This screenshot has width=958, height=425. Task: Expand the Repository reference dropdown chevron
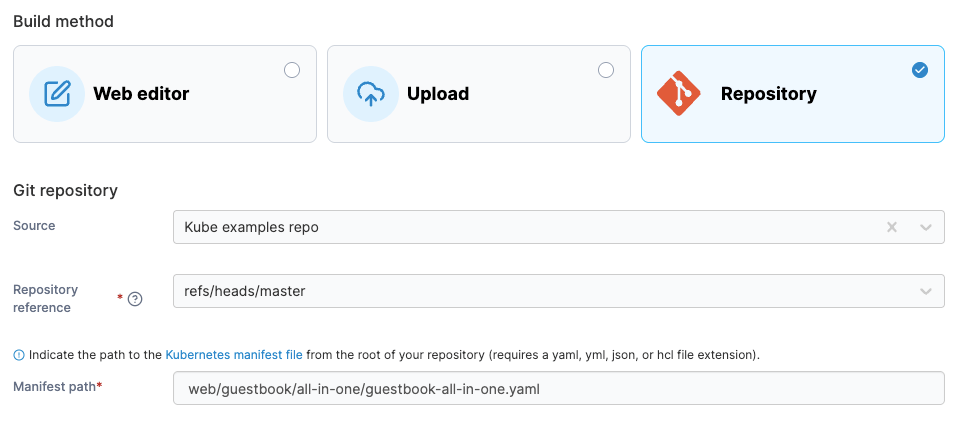926,291
